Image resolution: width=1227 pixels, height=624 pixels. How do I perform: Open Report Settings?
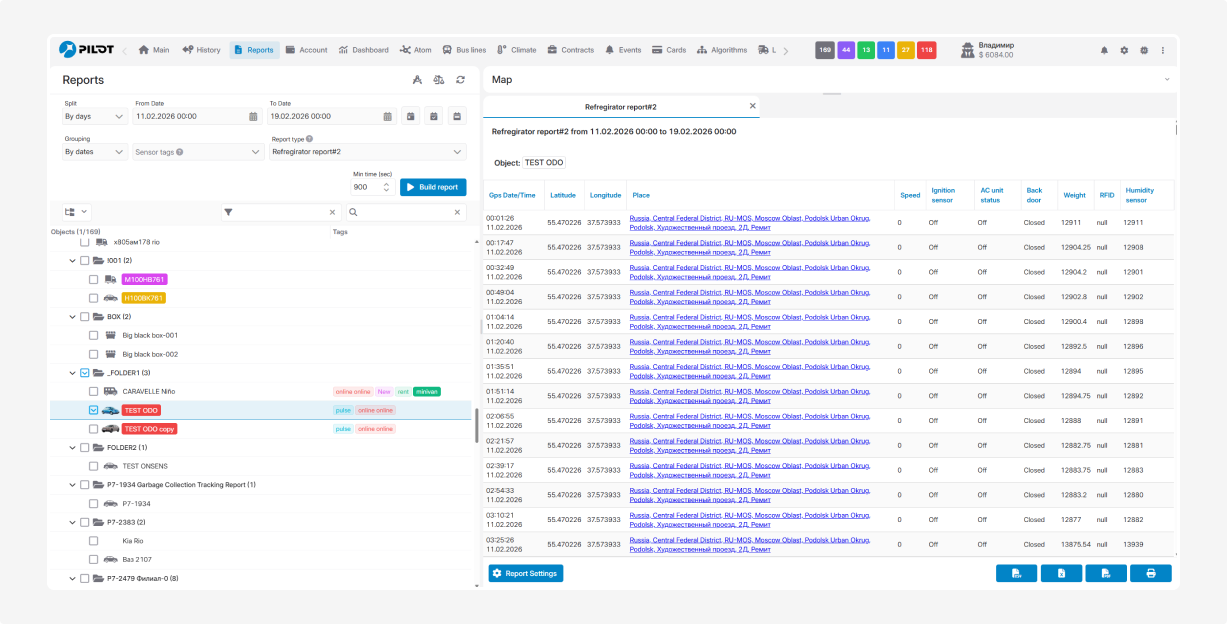[x=526, y=573]
